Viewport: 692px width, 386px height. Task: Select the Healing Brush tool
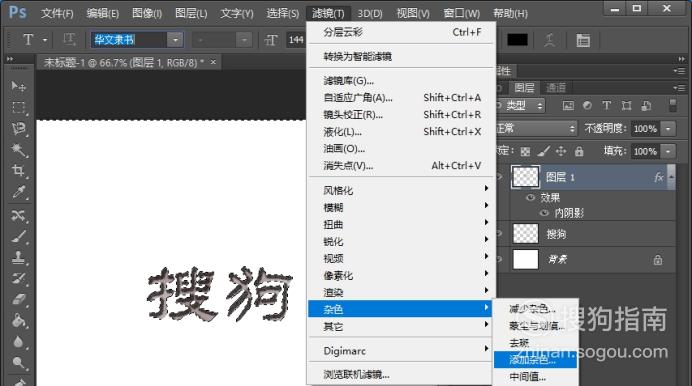click(x=18, y=215)
